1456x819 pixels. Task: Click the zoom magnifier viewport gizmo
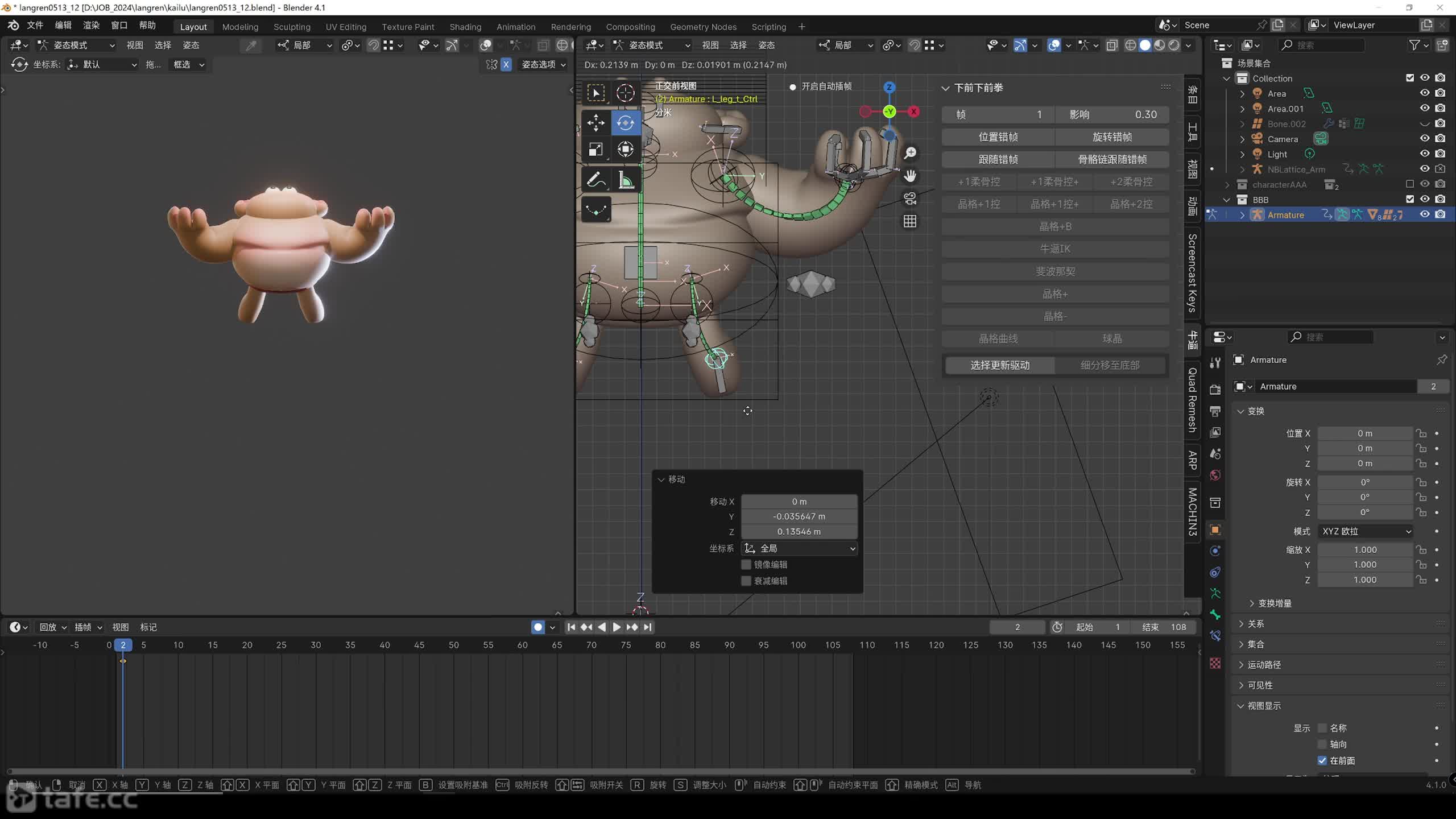click(x=910, y=153)
